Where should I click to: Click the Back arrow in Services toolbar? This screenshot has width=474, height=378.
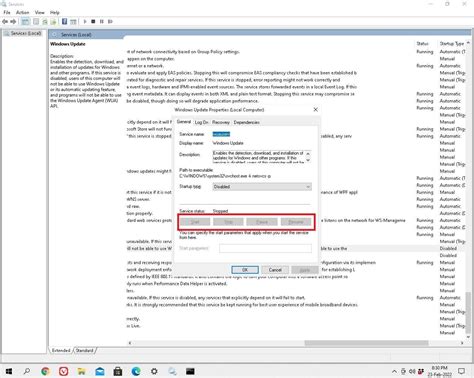click(5, 21)
